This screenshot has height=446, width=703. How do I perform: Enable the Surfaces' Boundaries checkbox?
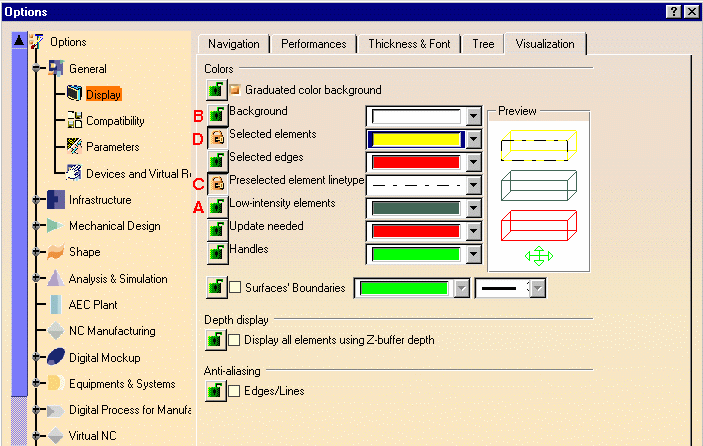click(x=236, y=288)
